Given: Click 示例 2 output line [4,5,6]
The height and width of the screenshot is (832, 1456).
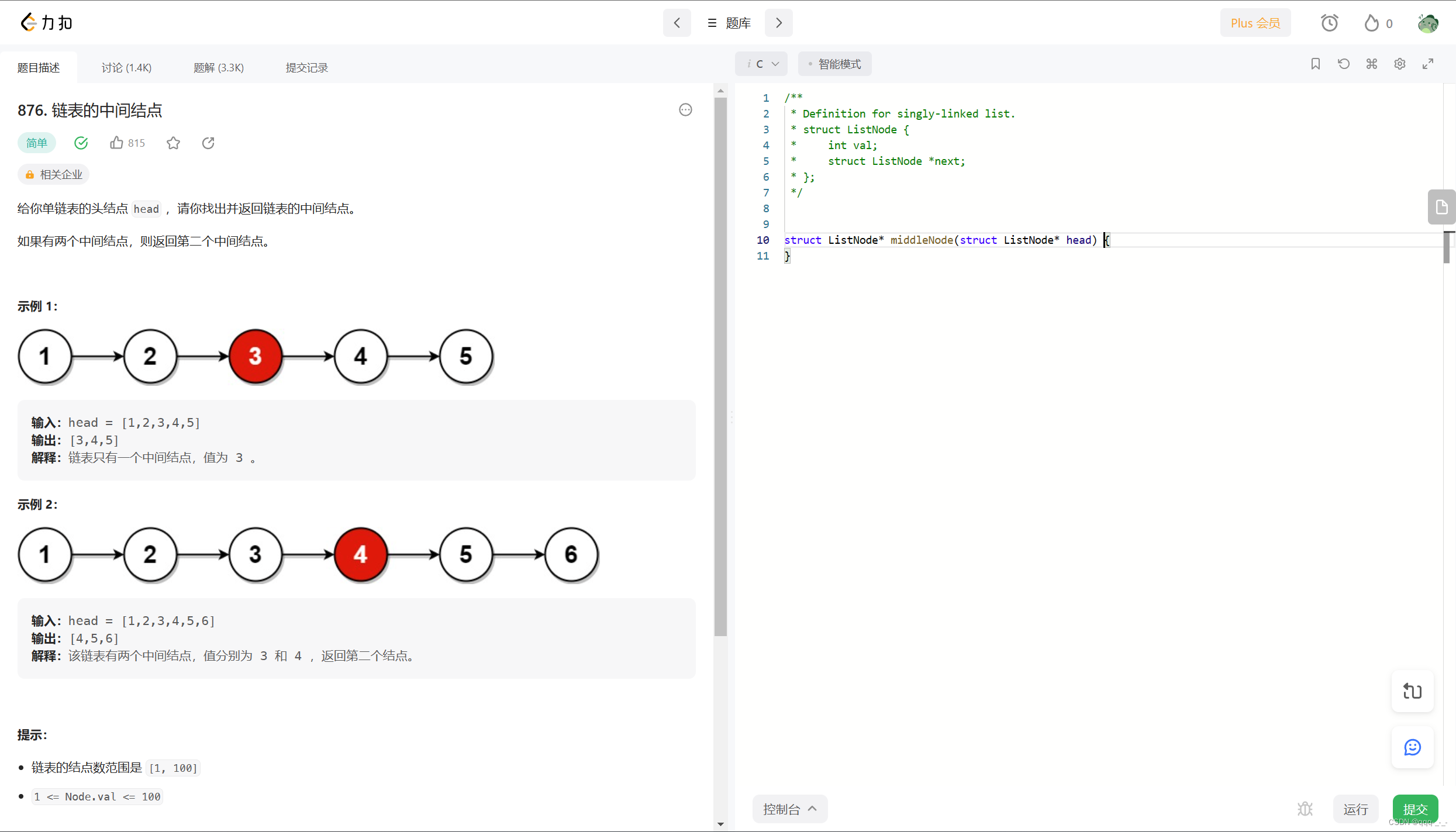Looking at the screenshot, I should 75,638.
